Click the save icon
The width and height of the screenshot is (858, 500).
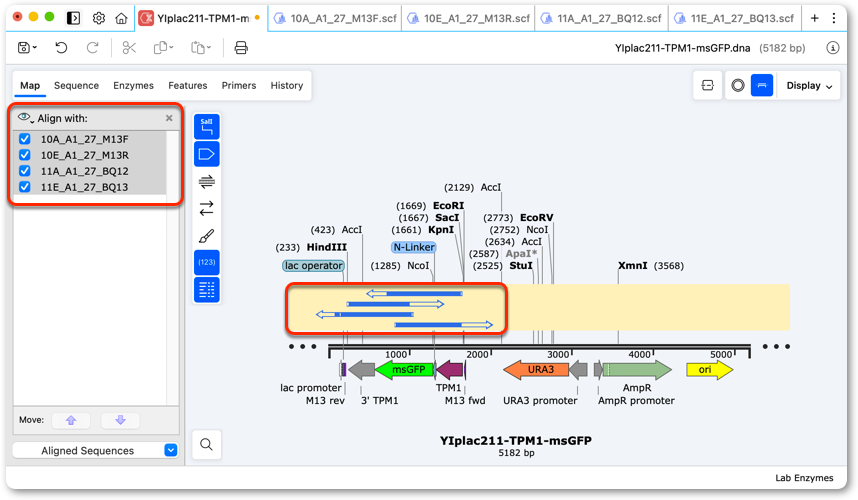click(24, 48)
